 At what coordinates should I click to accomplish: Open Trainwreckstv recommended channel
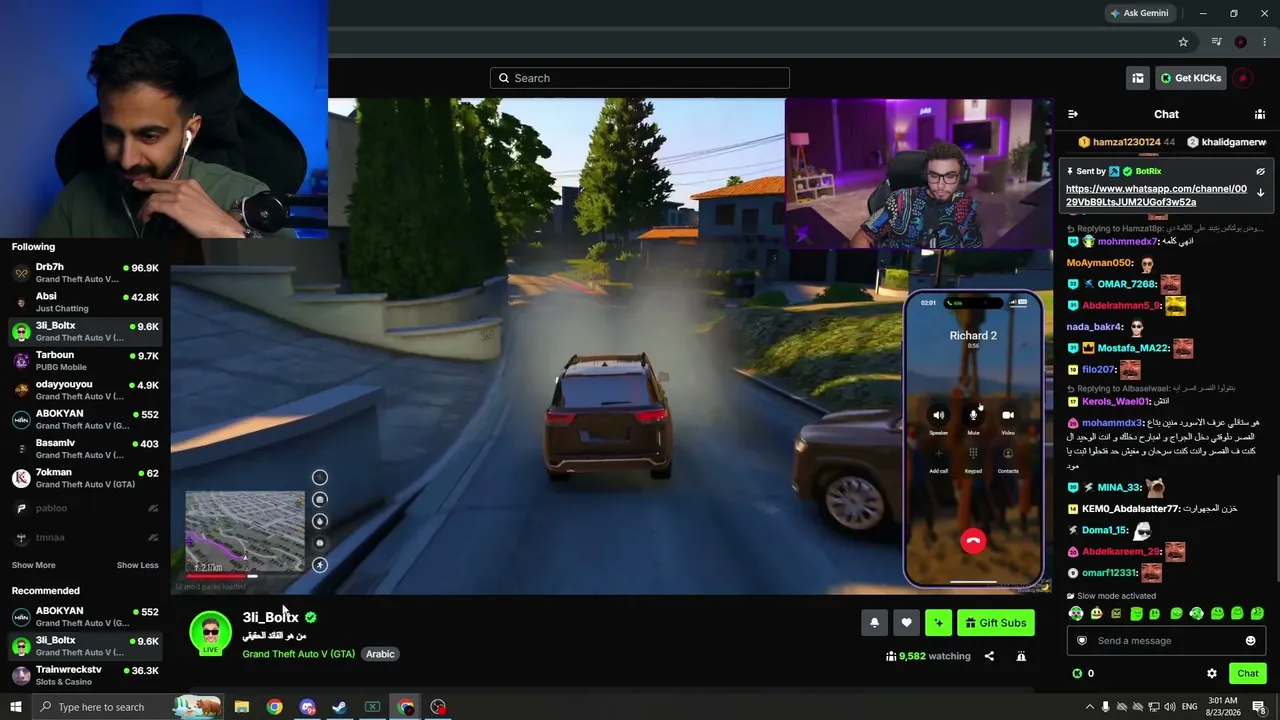[x=85, y=675]
